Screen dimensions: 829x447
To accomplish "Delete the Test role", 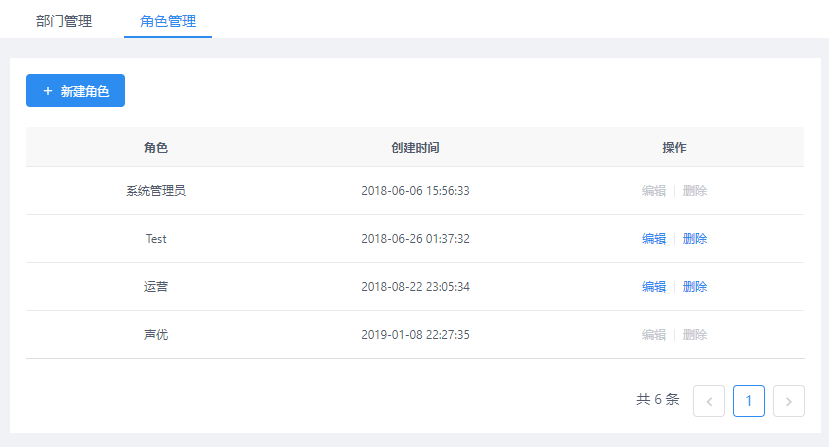I will point(695,239).
